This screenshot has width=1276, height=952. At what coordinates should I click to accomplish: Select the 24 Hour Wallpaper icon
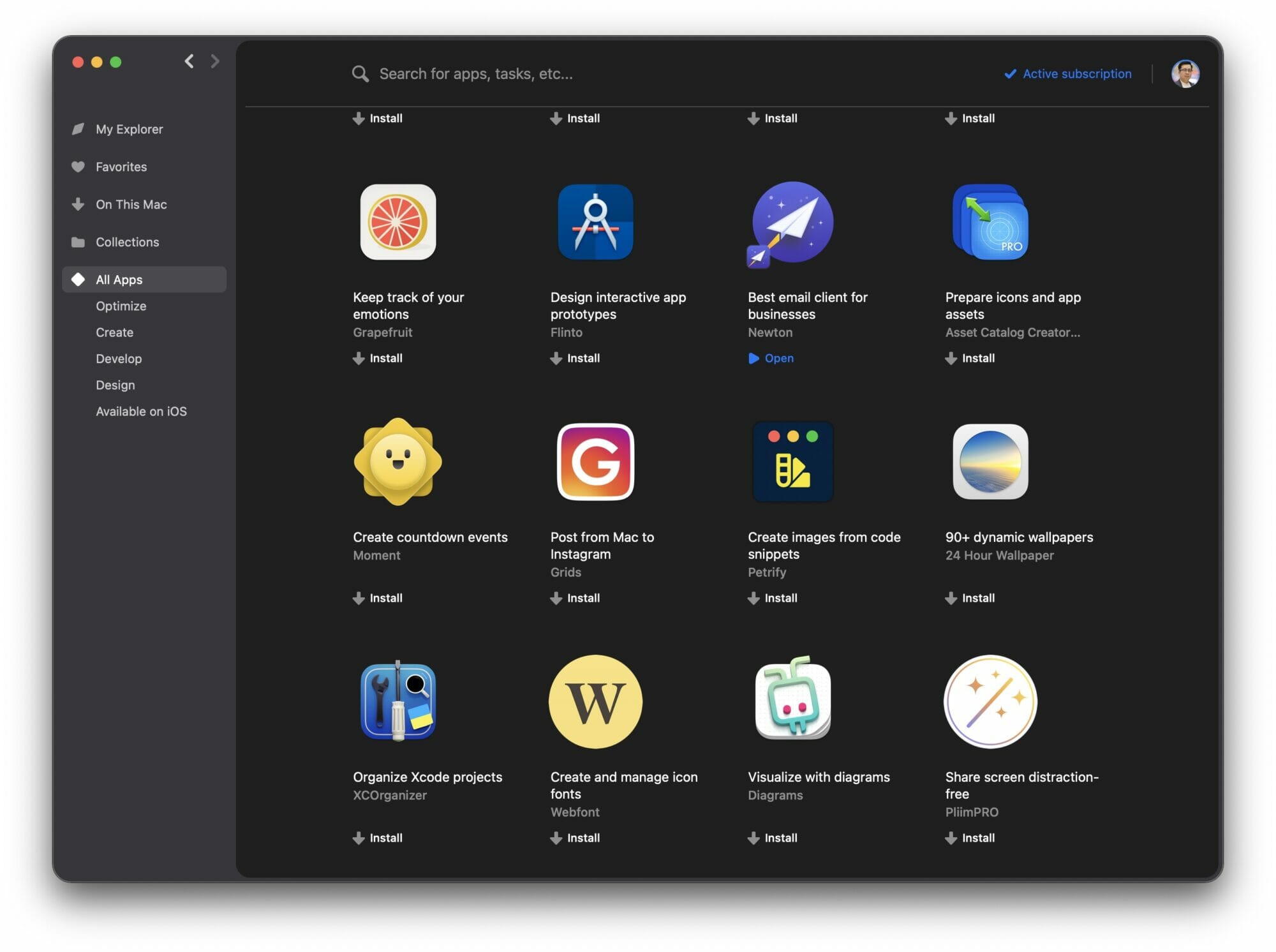point(990,461)
